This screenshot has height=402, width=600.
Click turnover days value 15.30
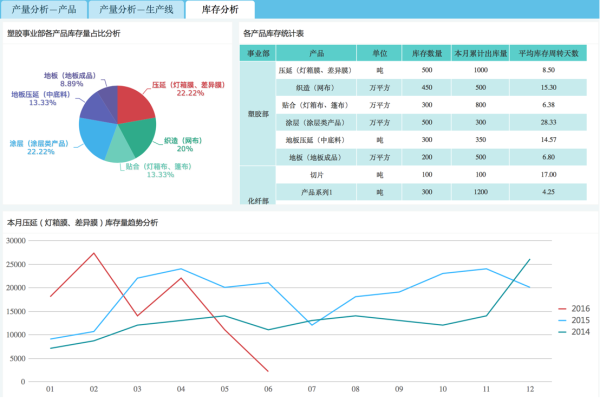(x=548, y=88)
